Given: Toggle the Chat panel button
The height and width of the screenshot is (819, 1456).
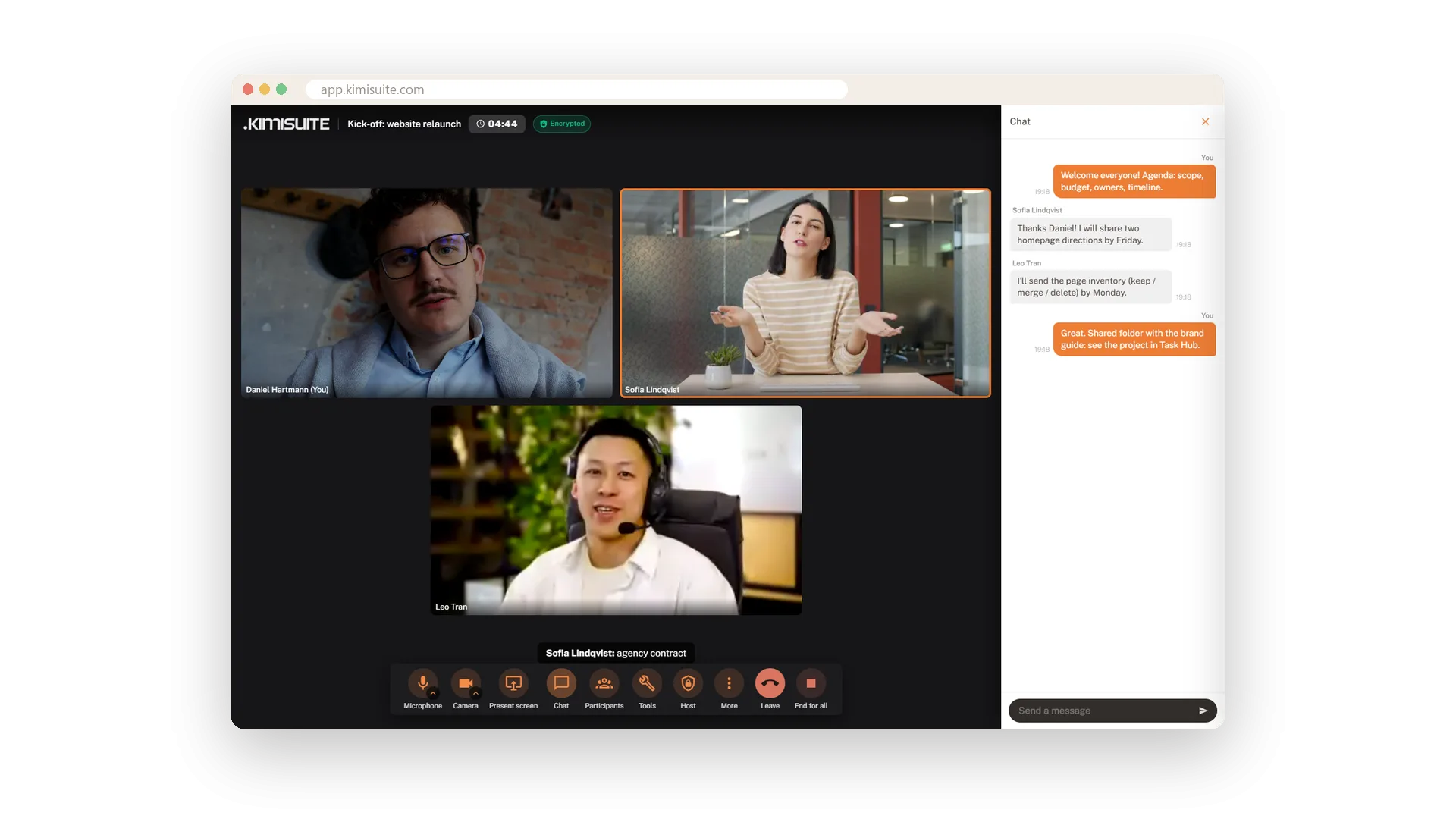Looking at the screenshot, I should (x=561, y=682).
